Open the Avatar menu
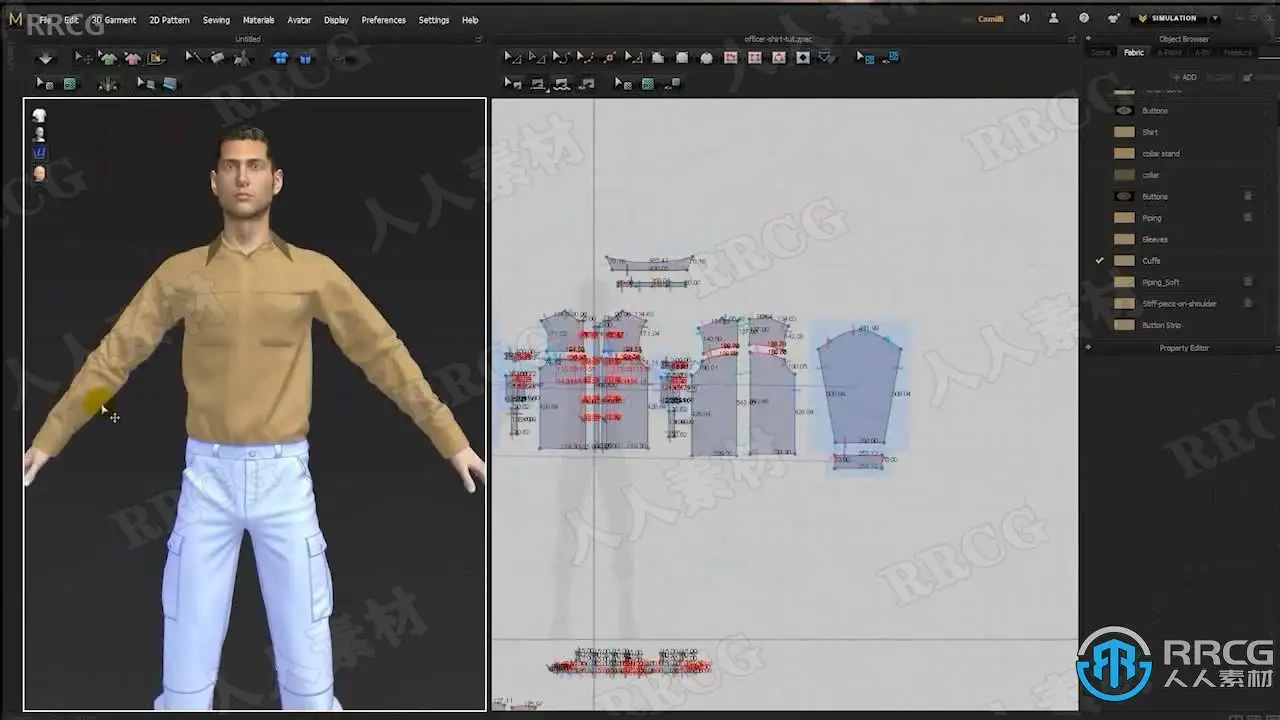The height and width of the screenshot is (720, 1280). [x=299, y=20]
